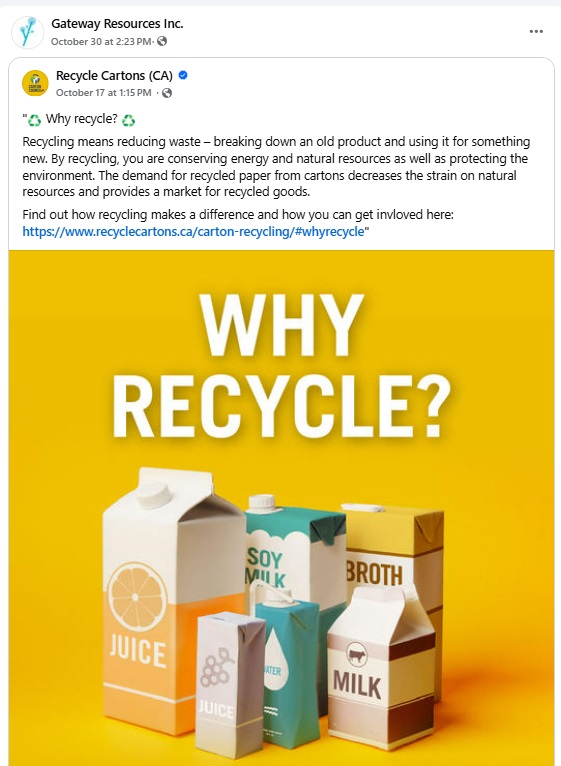The image size is (561, 766).
Task: Click the "WHY RECYCLE?" headline text in image
Action: point(281,365)
